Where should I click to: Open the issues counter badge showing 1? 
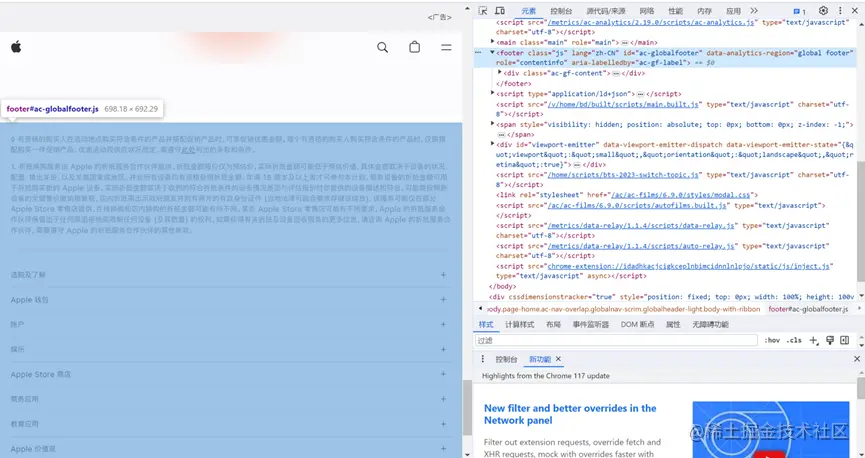[799, 11]
